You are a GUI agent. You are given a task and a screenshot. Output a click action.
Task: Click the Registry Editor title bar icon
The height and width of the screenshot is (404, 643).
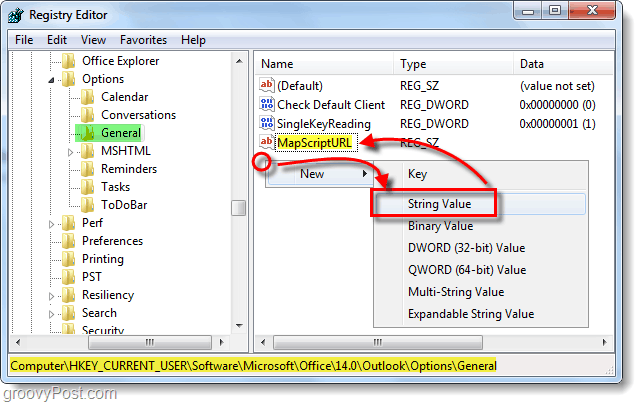[x=16, y=15]
